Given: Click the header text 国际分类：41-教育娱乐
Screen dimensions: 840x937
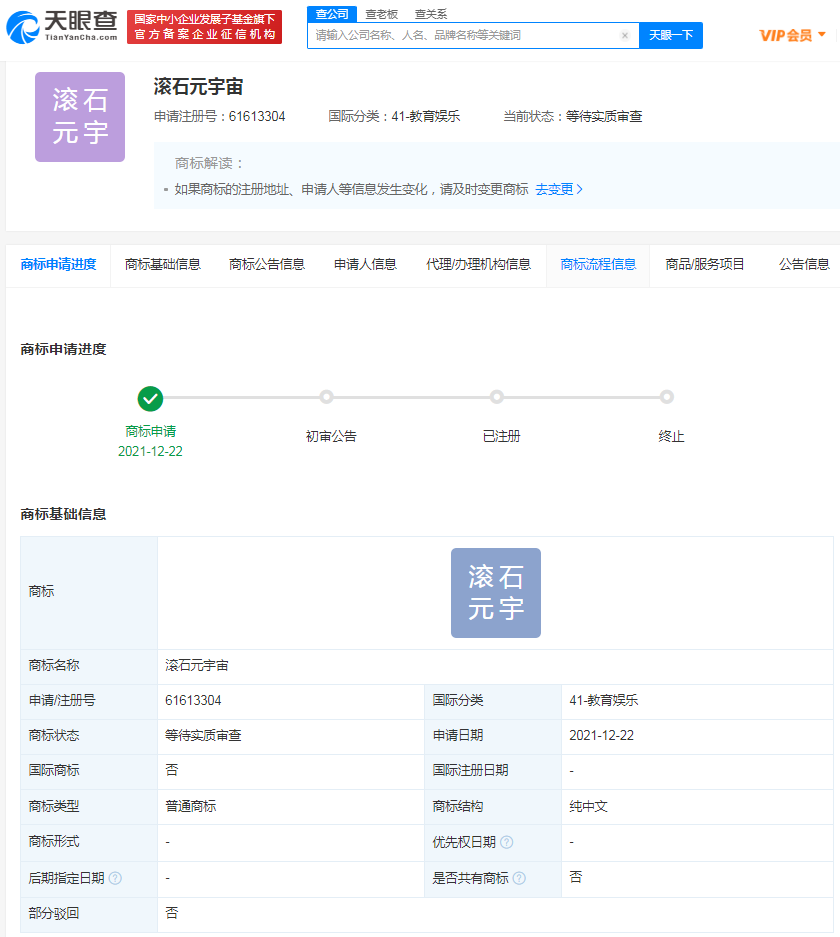Looking at the screenshot, I should (x=394, y=117).
